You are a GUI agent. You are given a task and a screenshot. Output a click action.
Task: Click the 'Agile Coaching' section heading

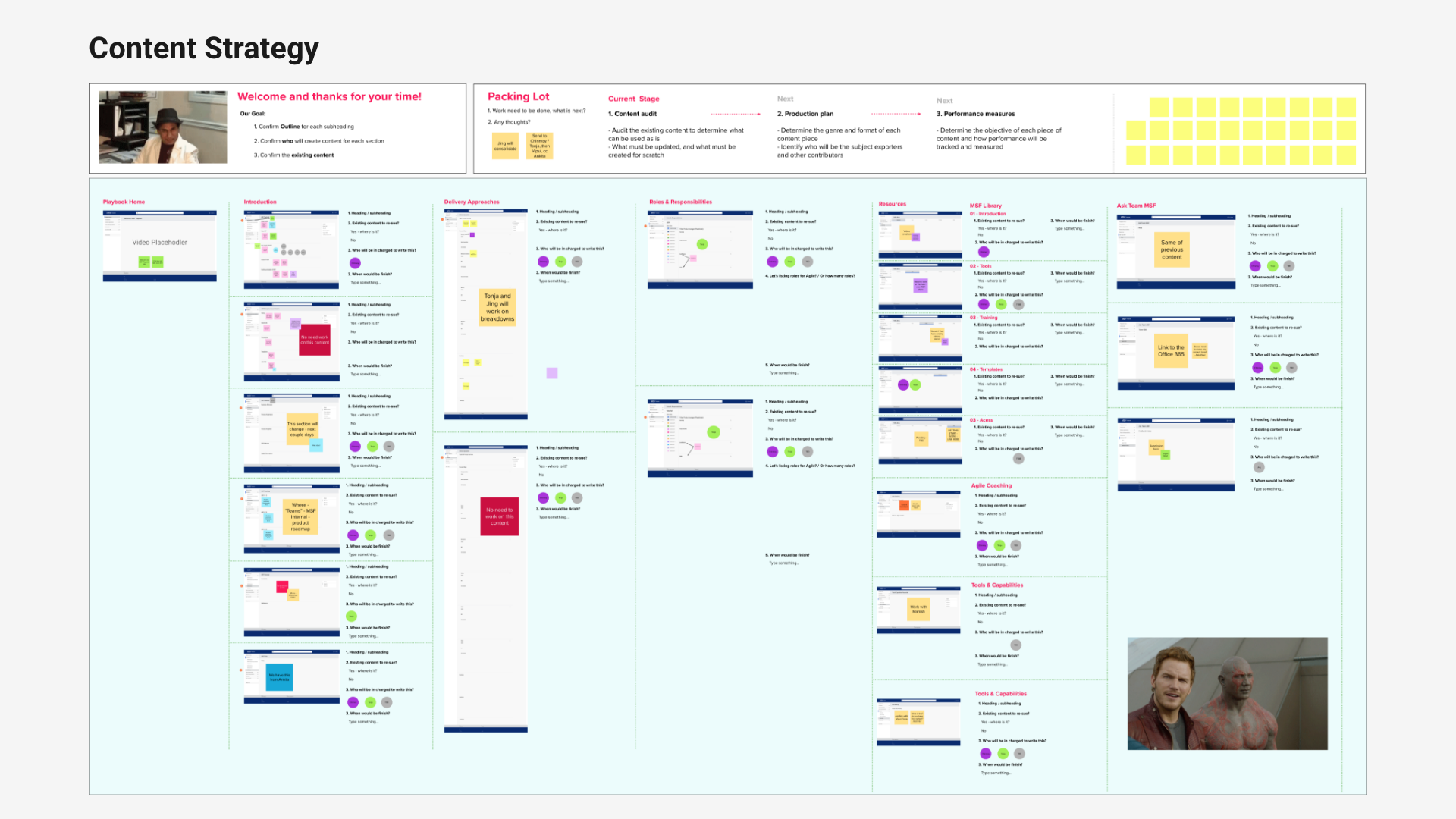coord(990,485)
